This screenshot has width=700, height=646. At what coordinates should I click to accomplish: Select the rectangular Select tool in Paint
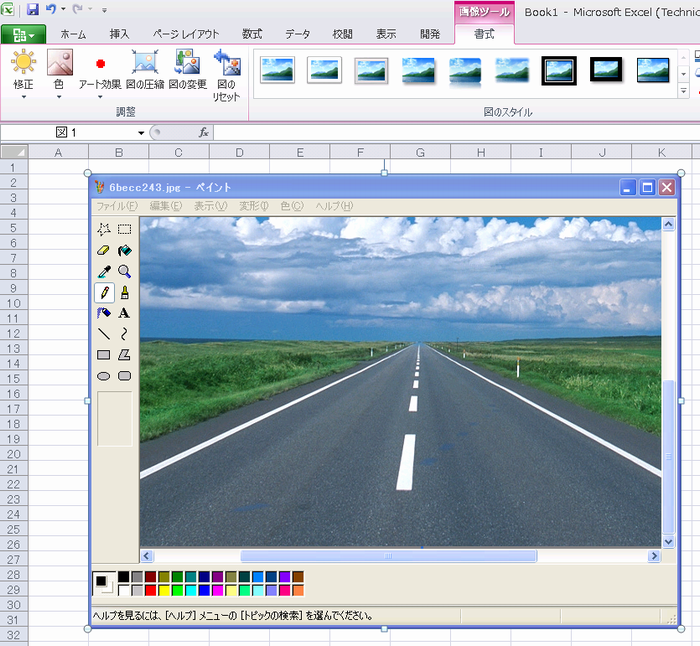tap(125, 229)
